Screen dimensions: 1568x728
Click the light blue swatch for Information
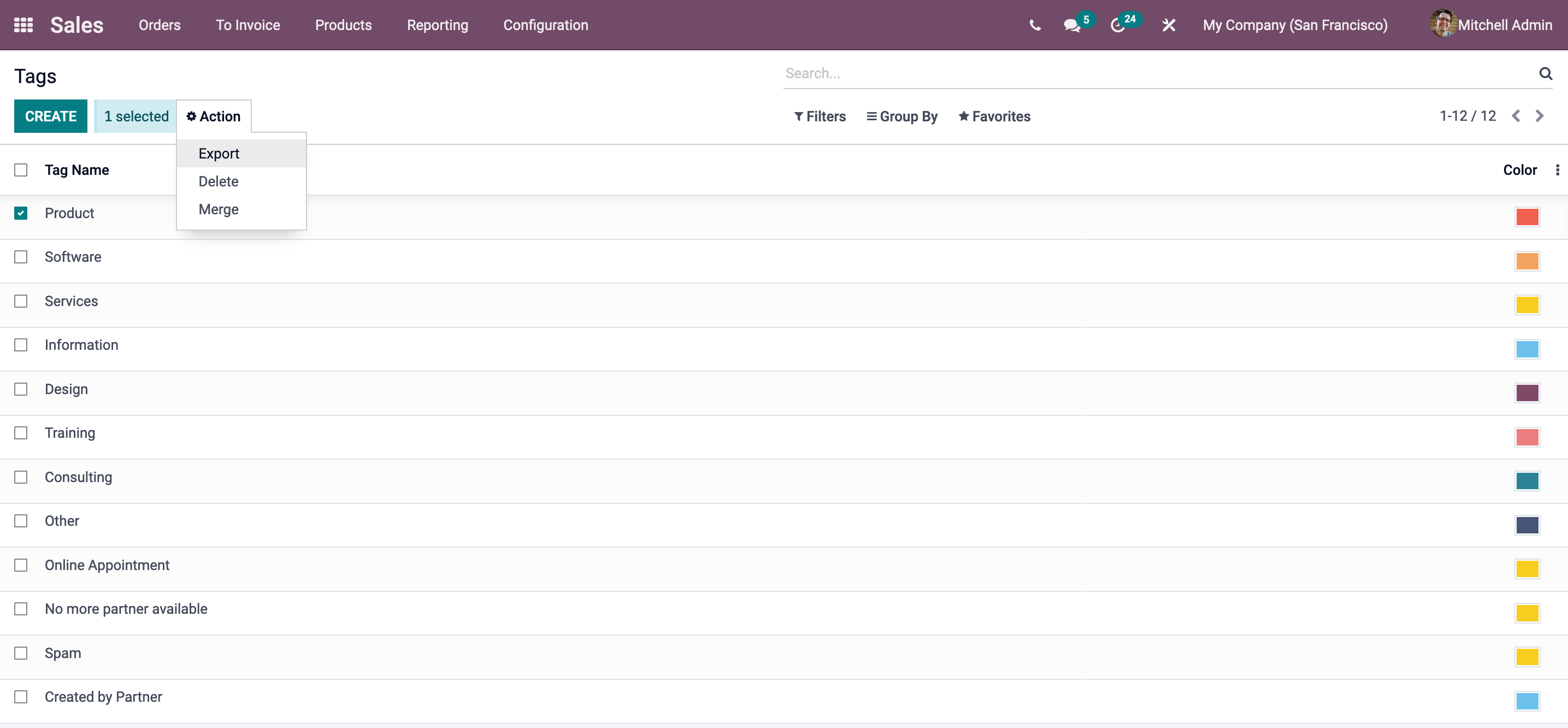coord(1526,349)
